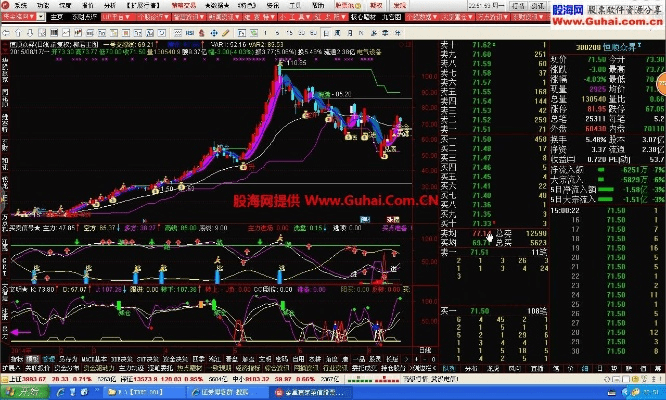Switch chart to 30-minute period
This screenshot has width=666, height=400.
[302, 33]
